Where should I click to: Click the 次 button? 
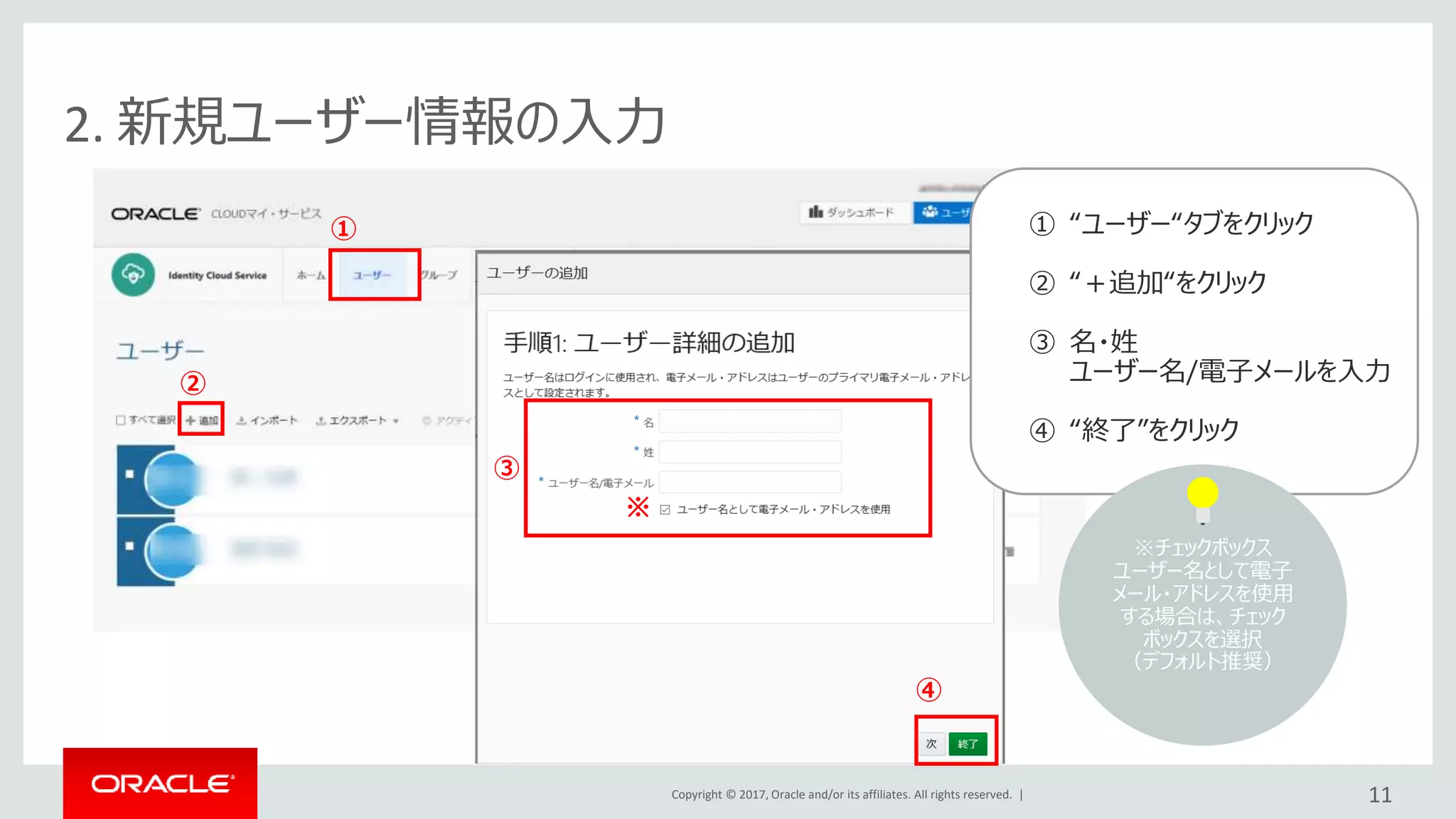931,744
